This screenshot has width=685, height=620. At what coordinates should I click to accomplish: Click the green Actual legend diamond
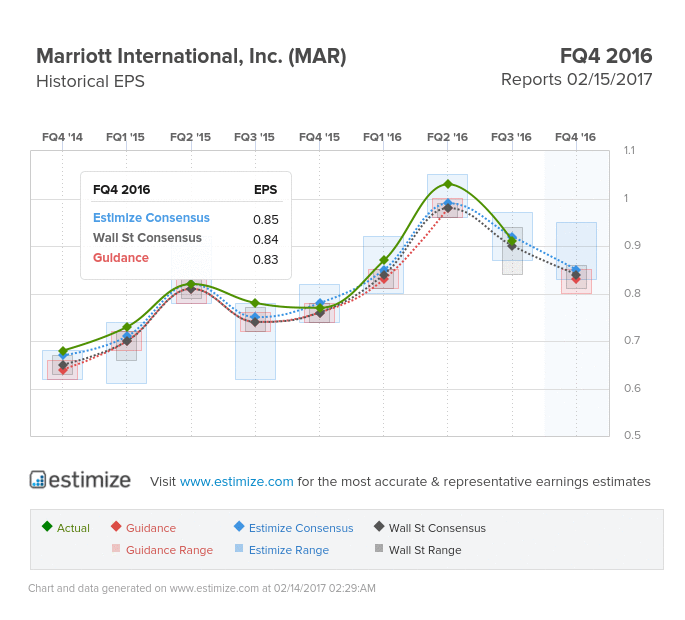pos(47,526)
